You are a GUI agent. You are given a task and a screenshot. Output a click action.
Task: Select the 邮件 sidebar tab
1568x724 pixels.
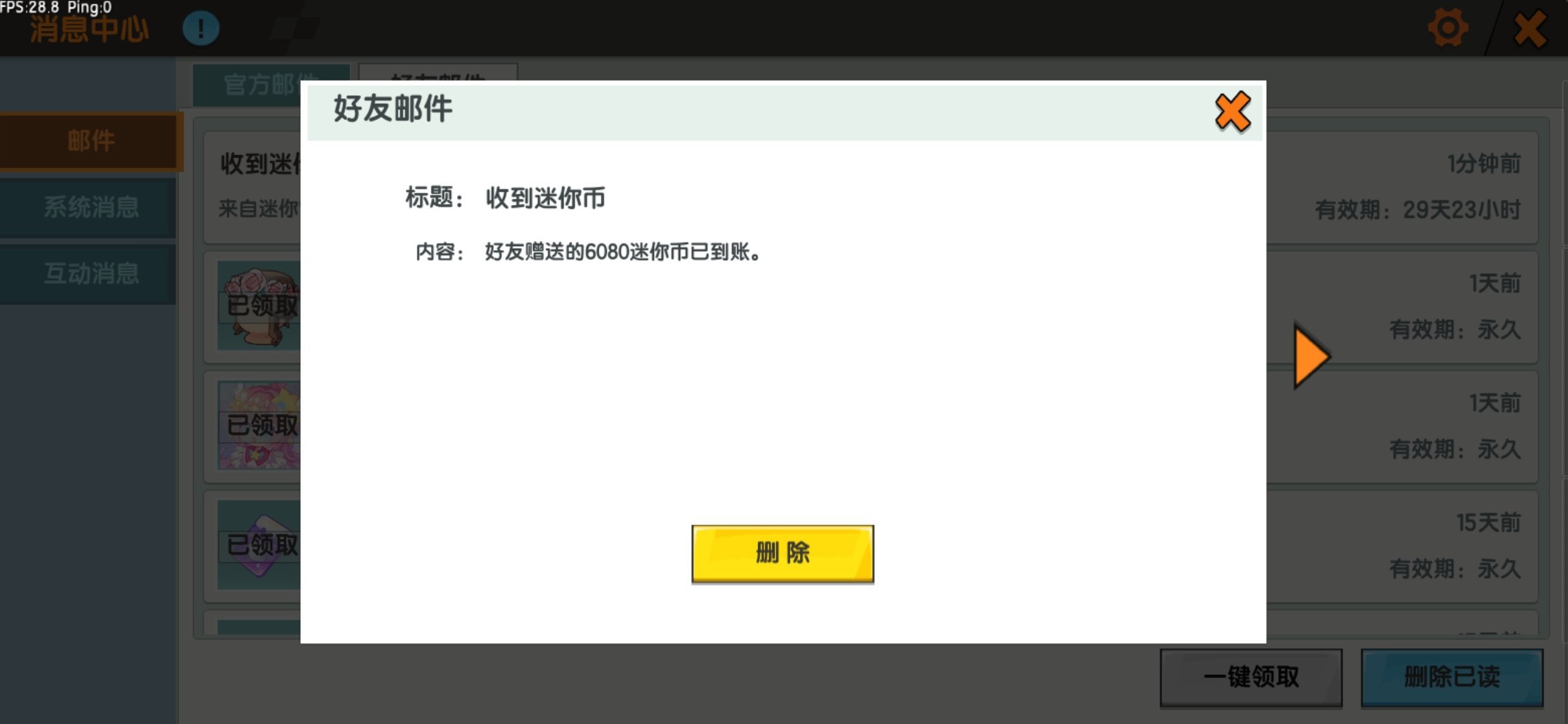pos(90,141)
